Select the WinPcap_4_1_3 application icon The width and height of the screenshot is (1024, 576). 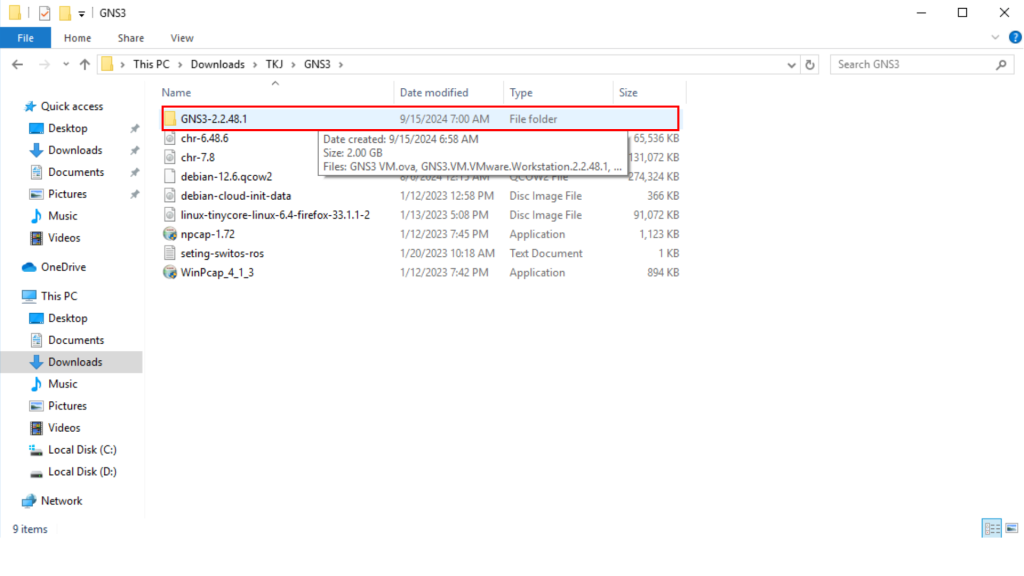(x=170, y=272)
